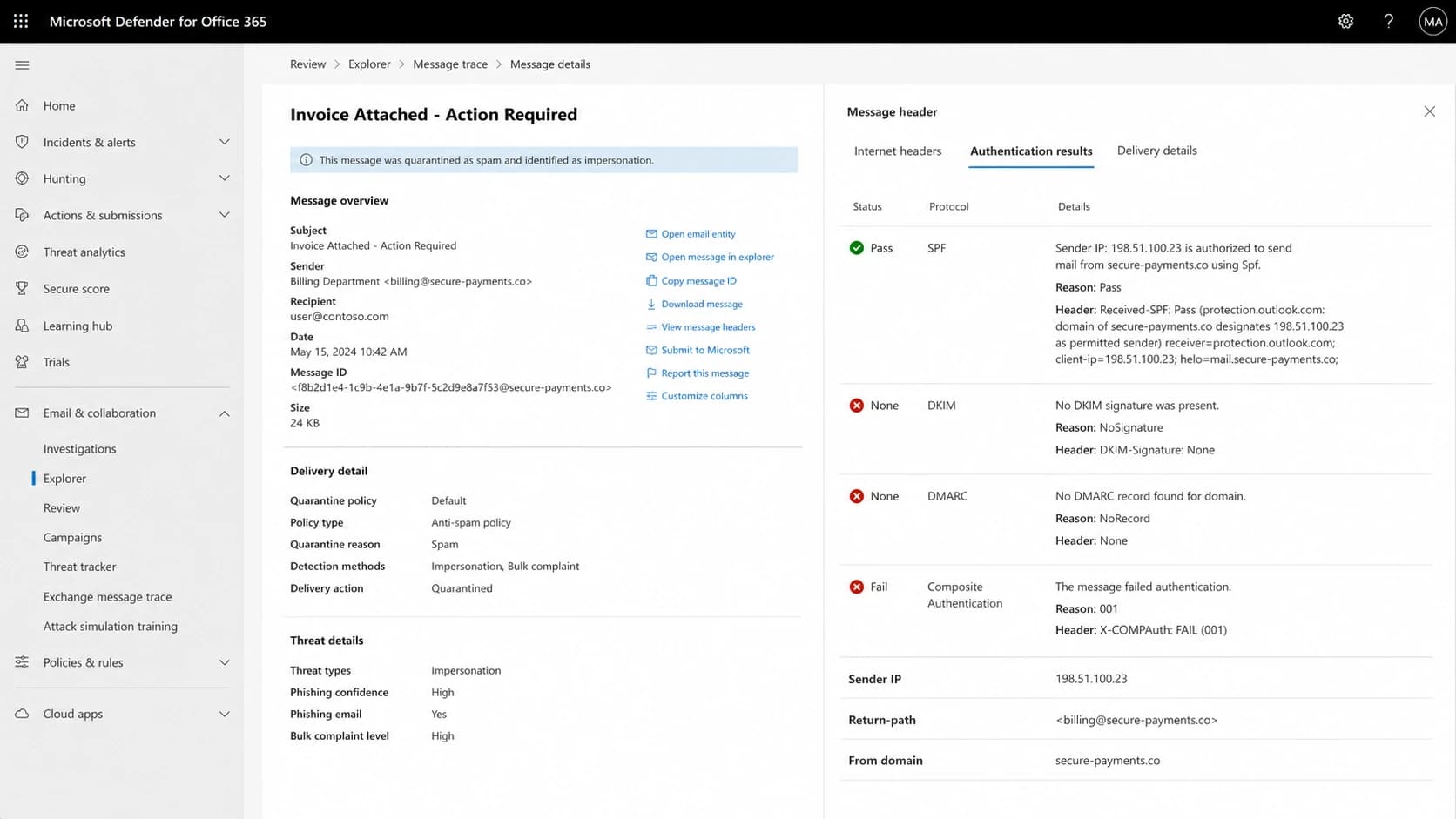The height and width of the screenshot is (819, 1456).
Task: Click Open message in explorer link
Action: 710,257
